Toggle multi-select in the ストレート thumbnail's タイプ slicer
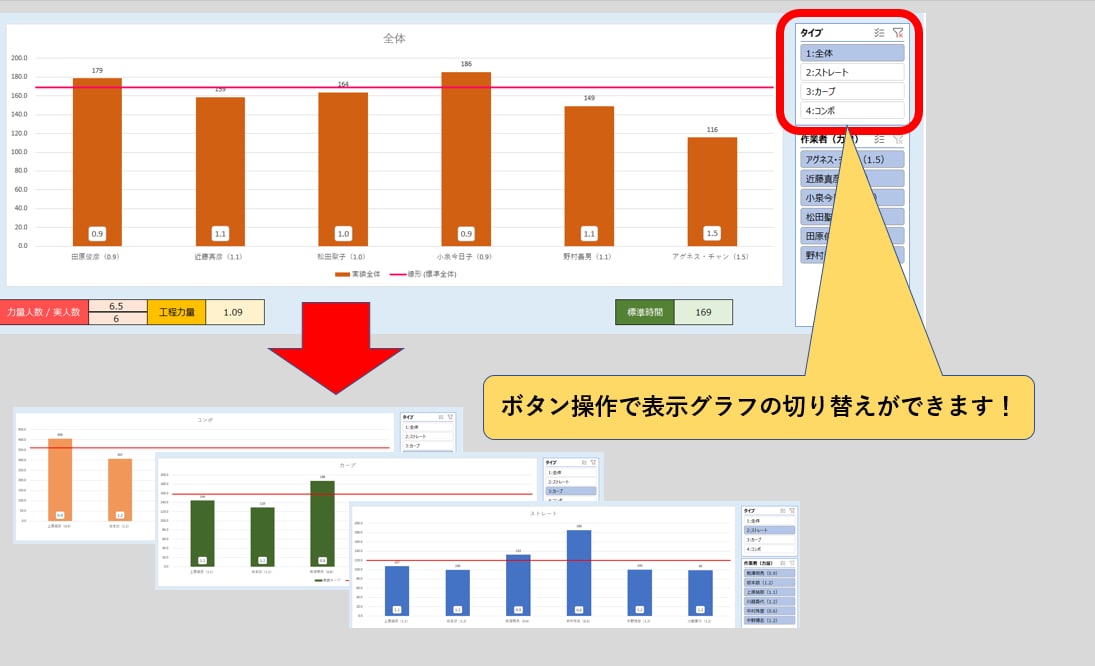 pyautogui.click(x=782, y=511)
